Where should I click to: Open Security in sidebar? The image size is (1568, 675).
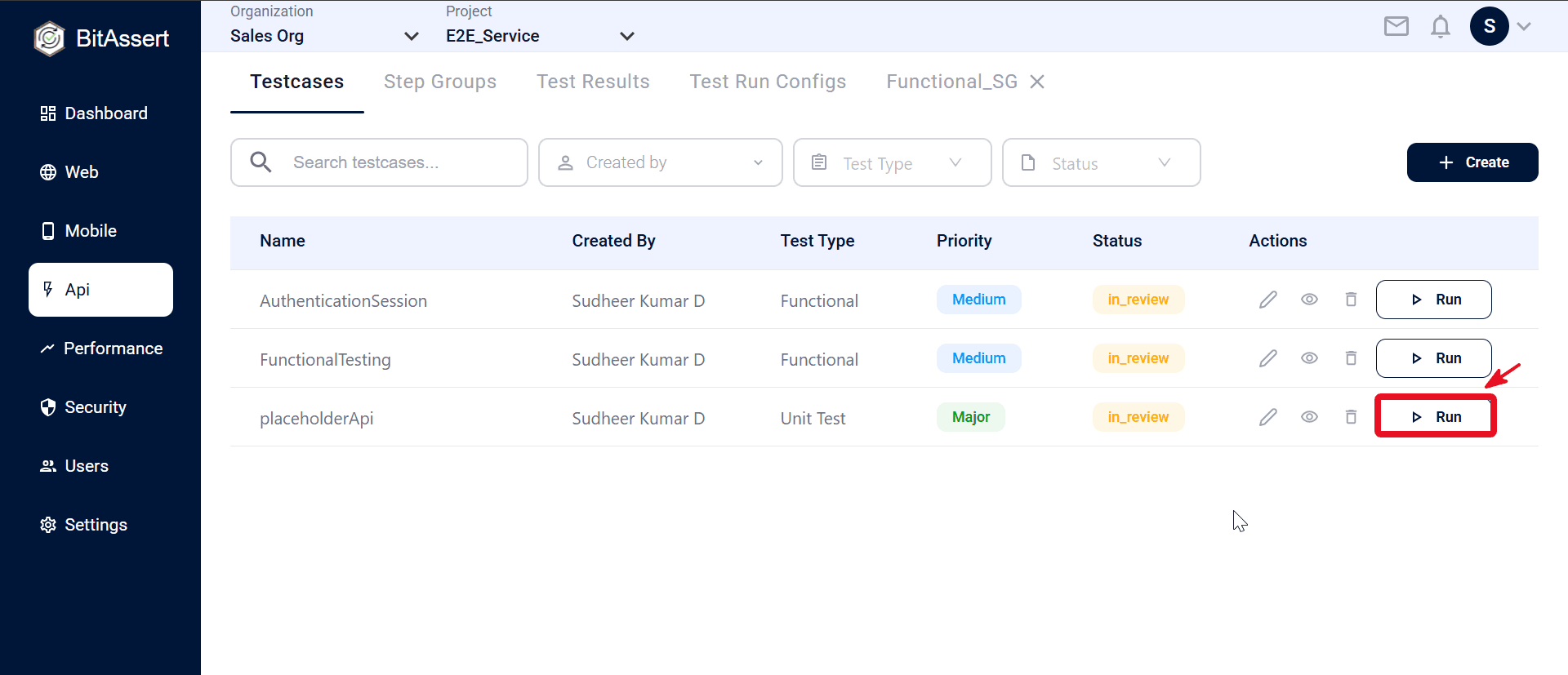[x=100, y=407]
